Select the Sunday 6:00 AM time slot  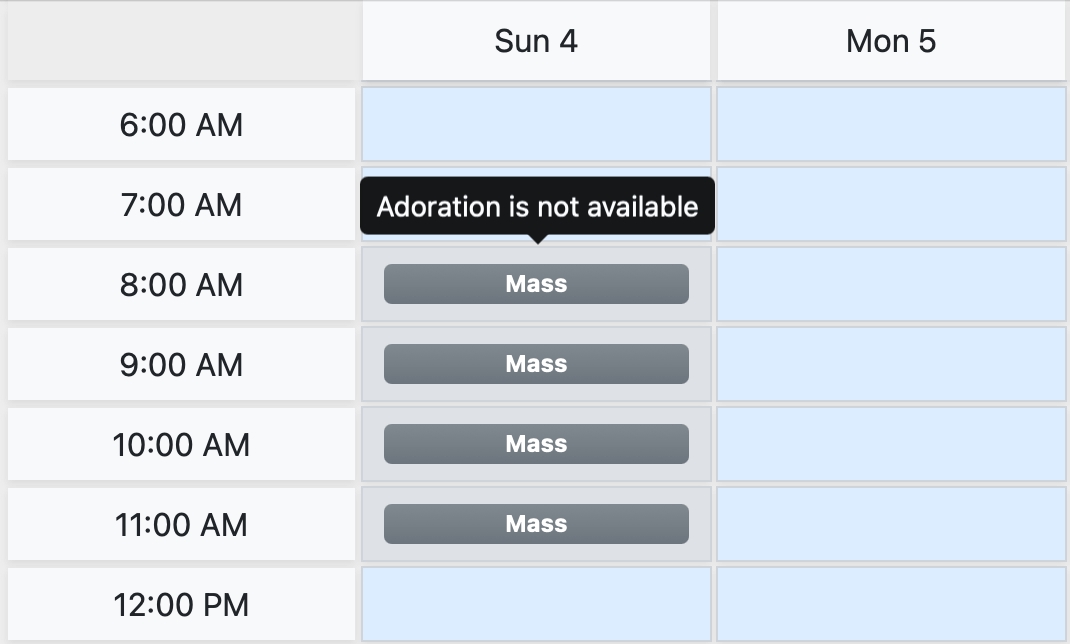click(536, 124)
